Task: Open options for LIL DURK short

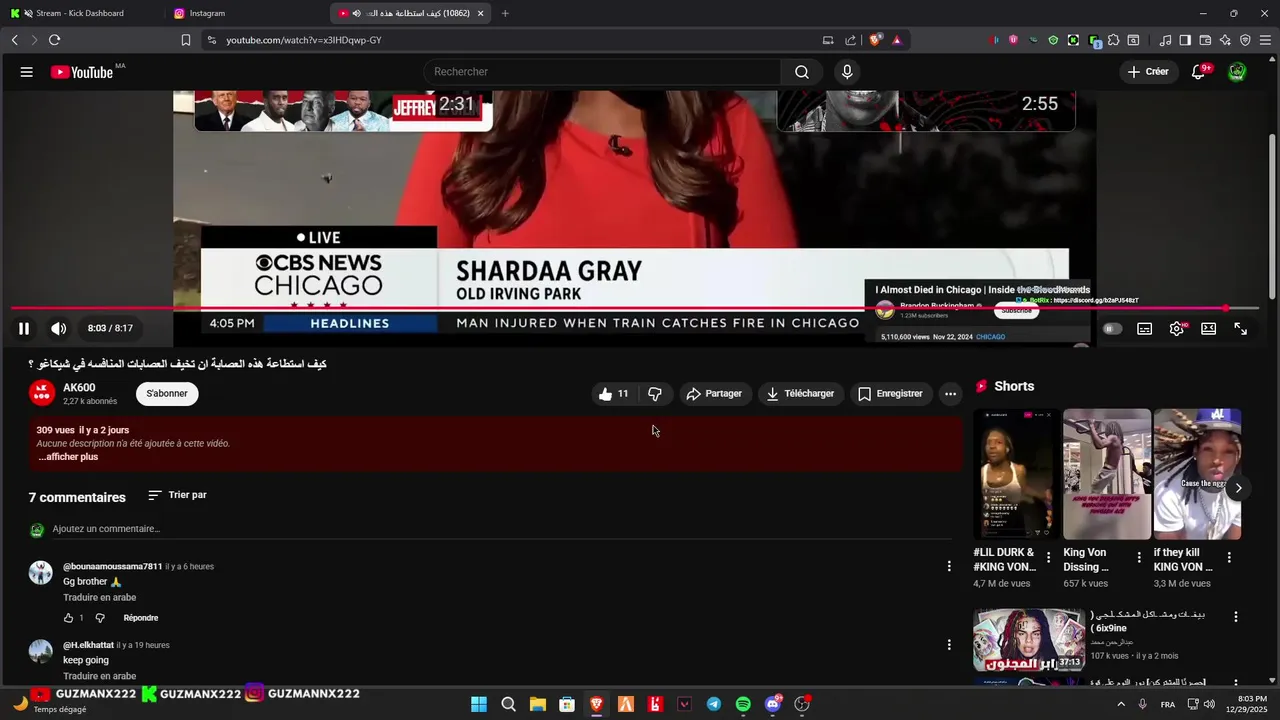Action: pos(1048,557)
